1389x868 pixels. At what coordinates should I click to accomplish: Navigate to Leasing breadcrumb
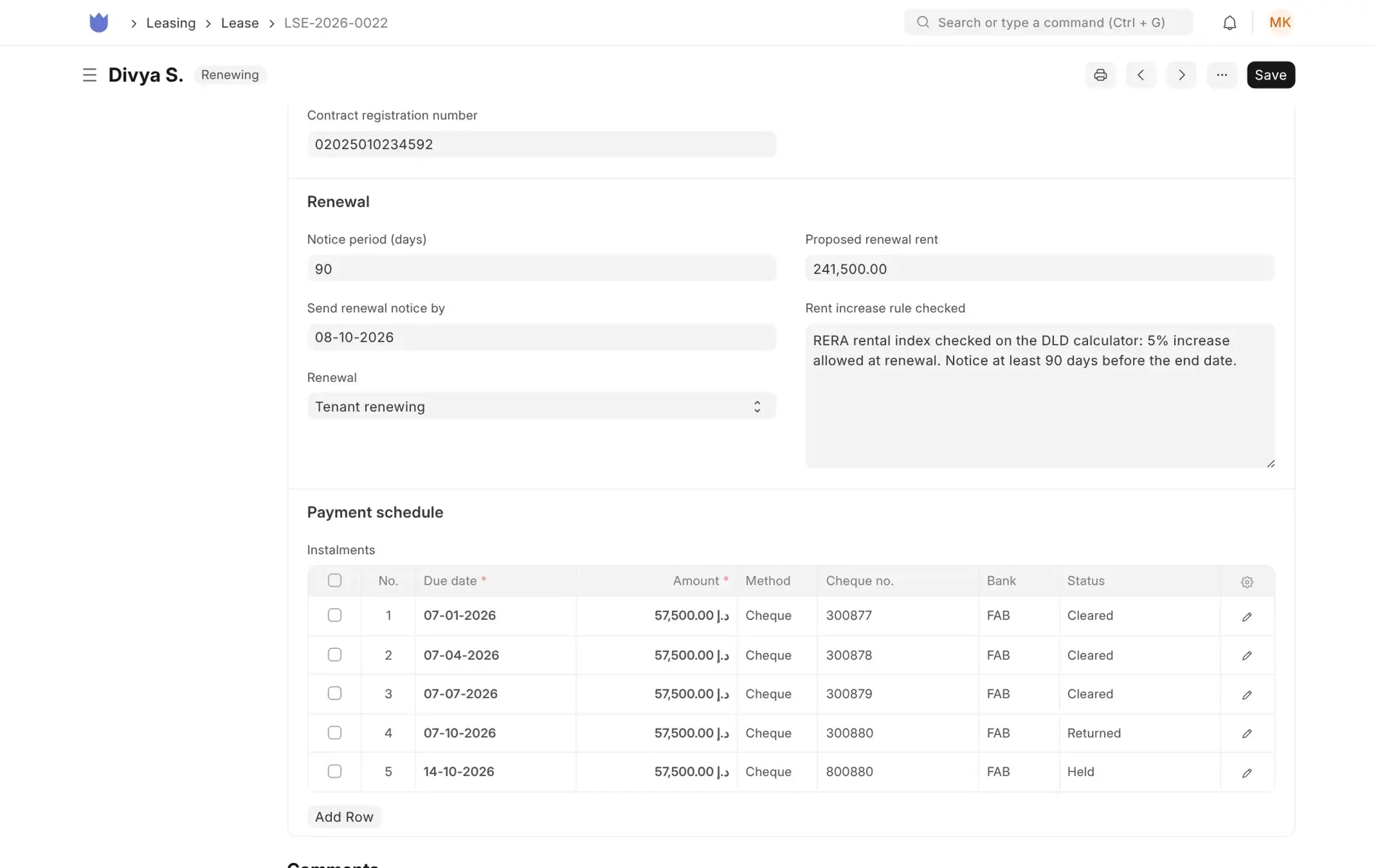[171, 23]
